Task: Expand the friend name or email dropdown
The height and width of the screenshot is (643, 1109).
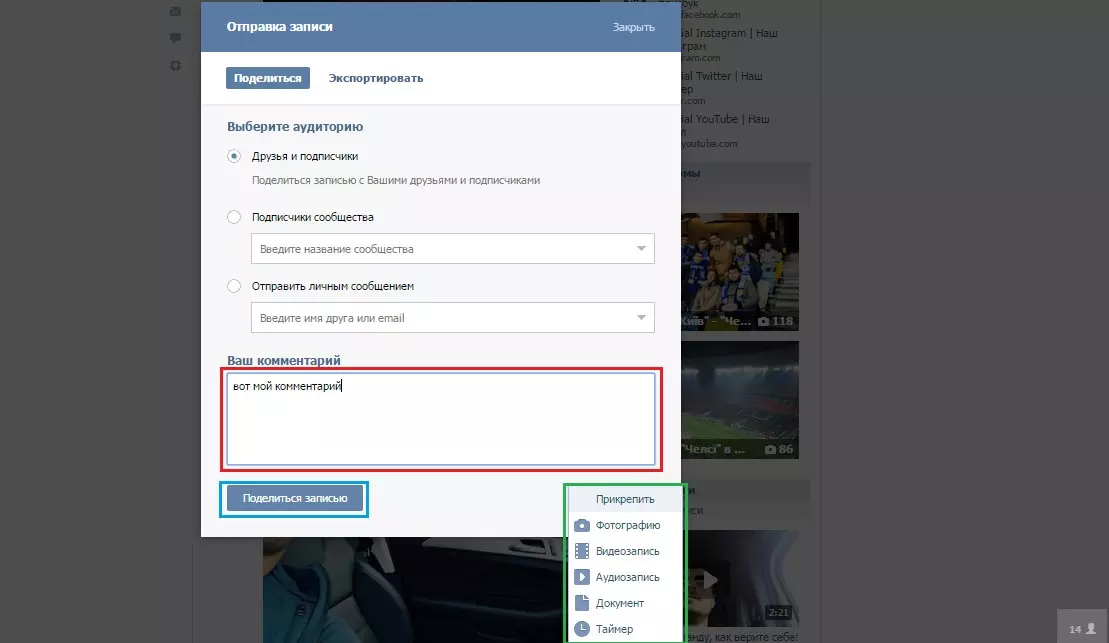Action: click(x=641, y=318)
